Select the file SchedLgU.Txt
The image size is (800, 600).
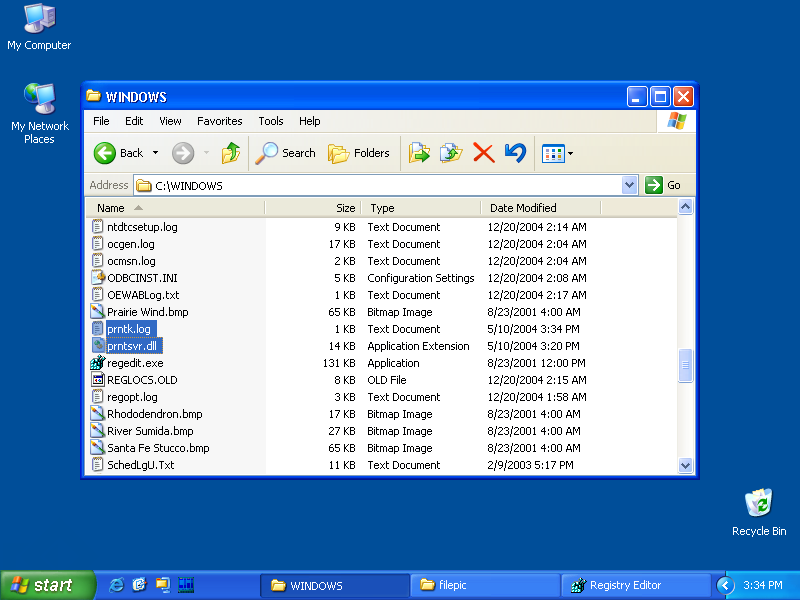[x=140, y=465]
